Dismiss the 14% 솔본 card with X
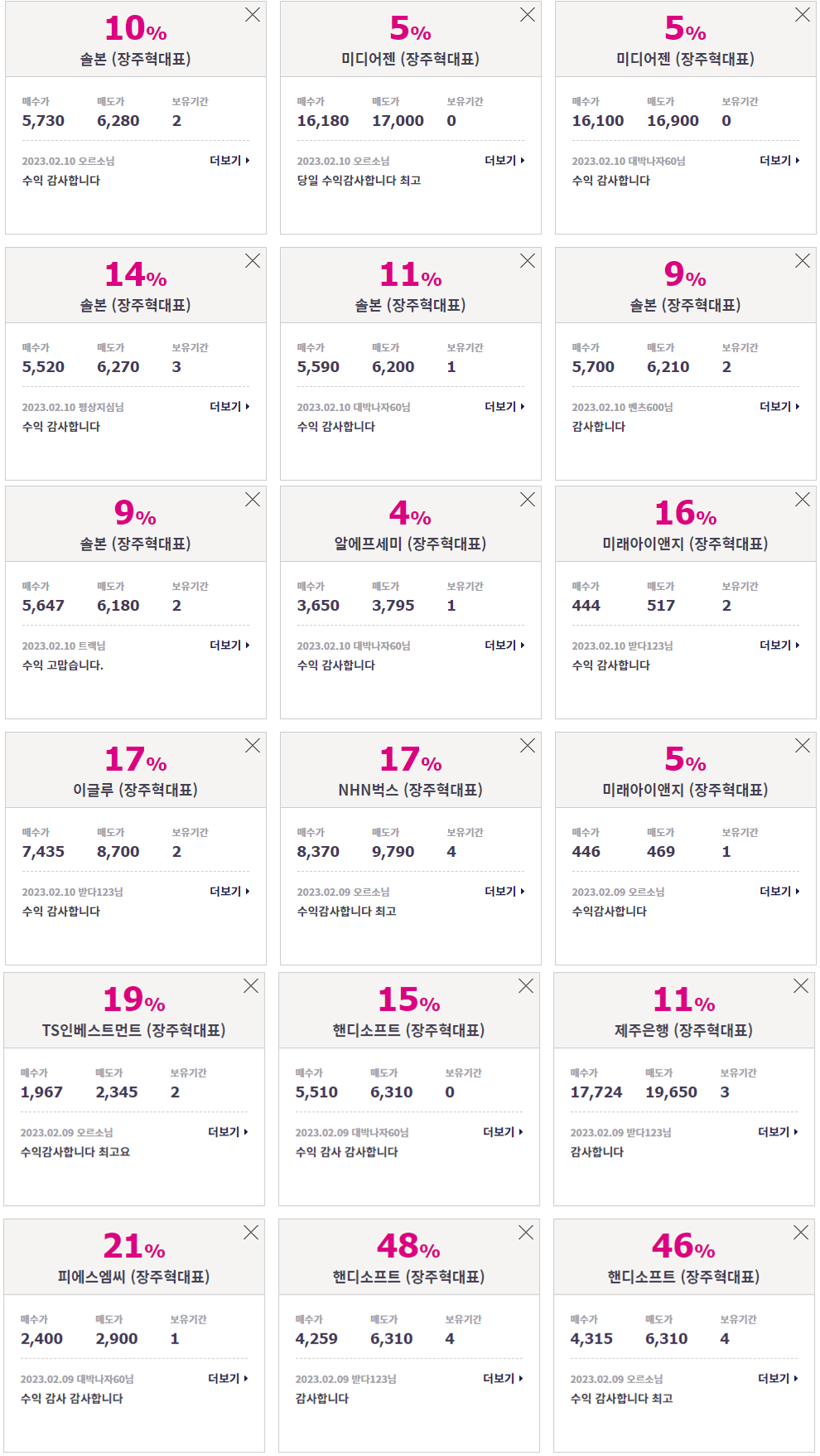This screenshot has height=1456, width=820. 253,261
